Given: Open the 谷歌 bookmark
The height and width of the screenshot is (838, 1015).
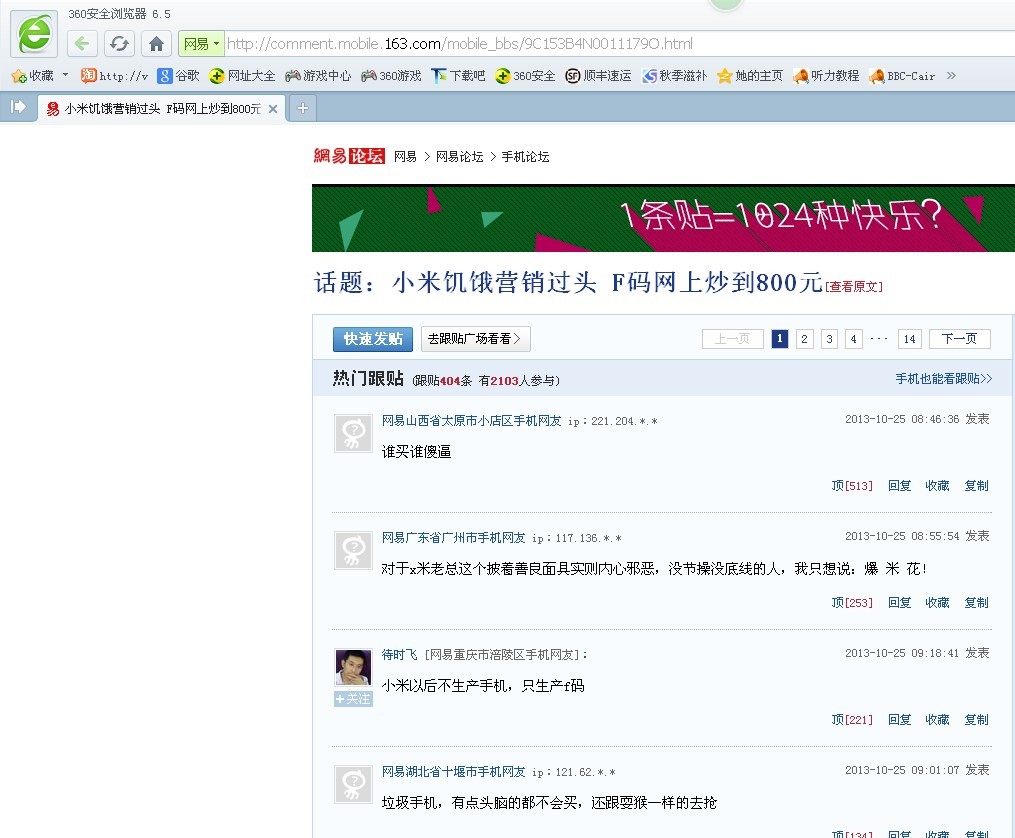Looking at the screenshot, I should [179, 76].
